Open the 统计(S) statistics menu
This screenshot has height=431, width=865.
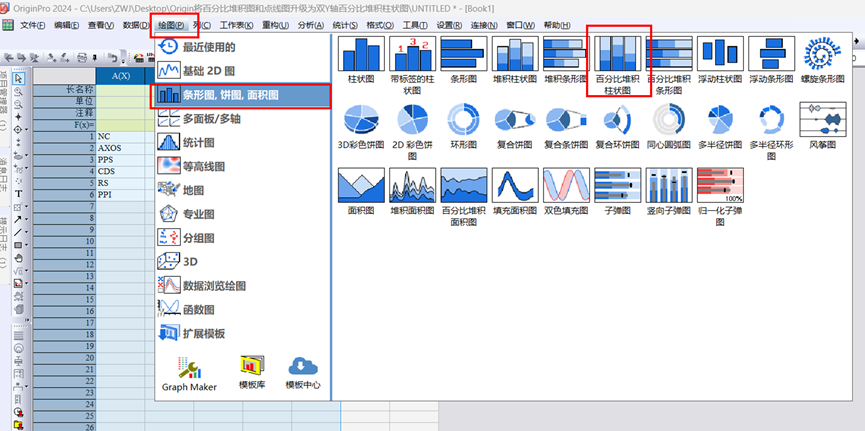(x=345, y=25)
